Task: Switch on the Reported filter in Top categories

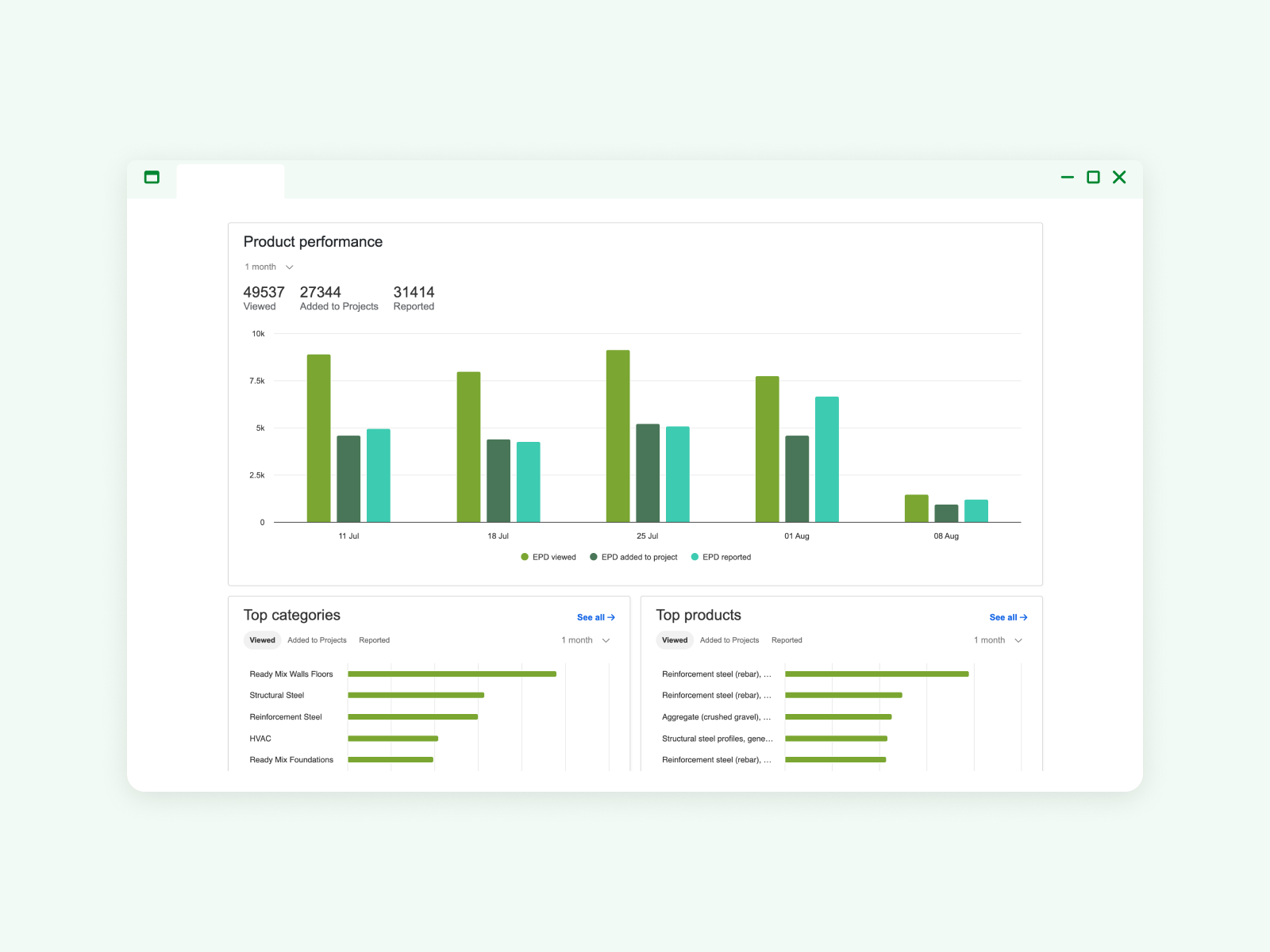Action: (x=374, y=640)
